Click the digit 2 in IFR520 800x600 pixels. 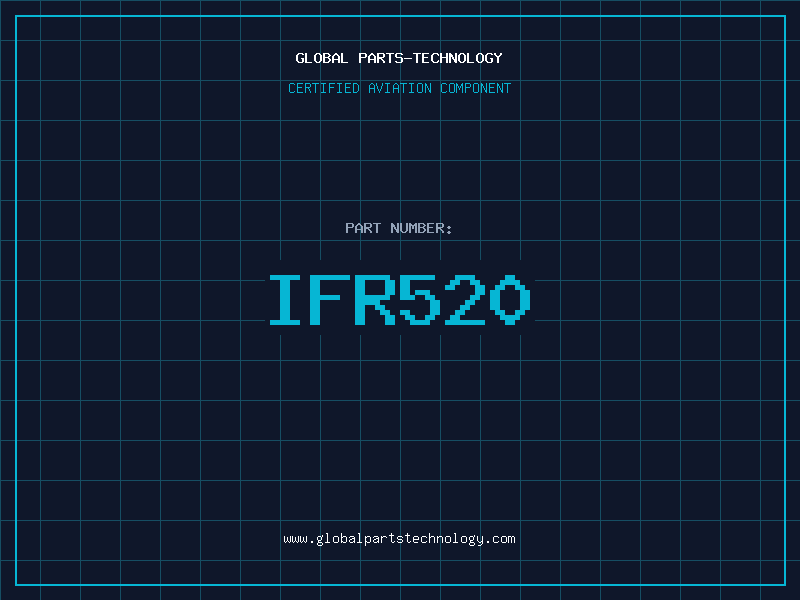pos(465,299)
